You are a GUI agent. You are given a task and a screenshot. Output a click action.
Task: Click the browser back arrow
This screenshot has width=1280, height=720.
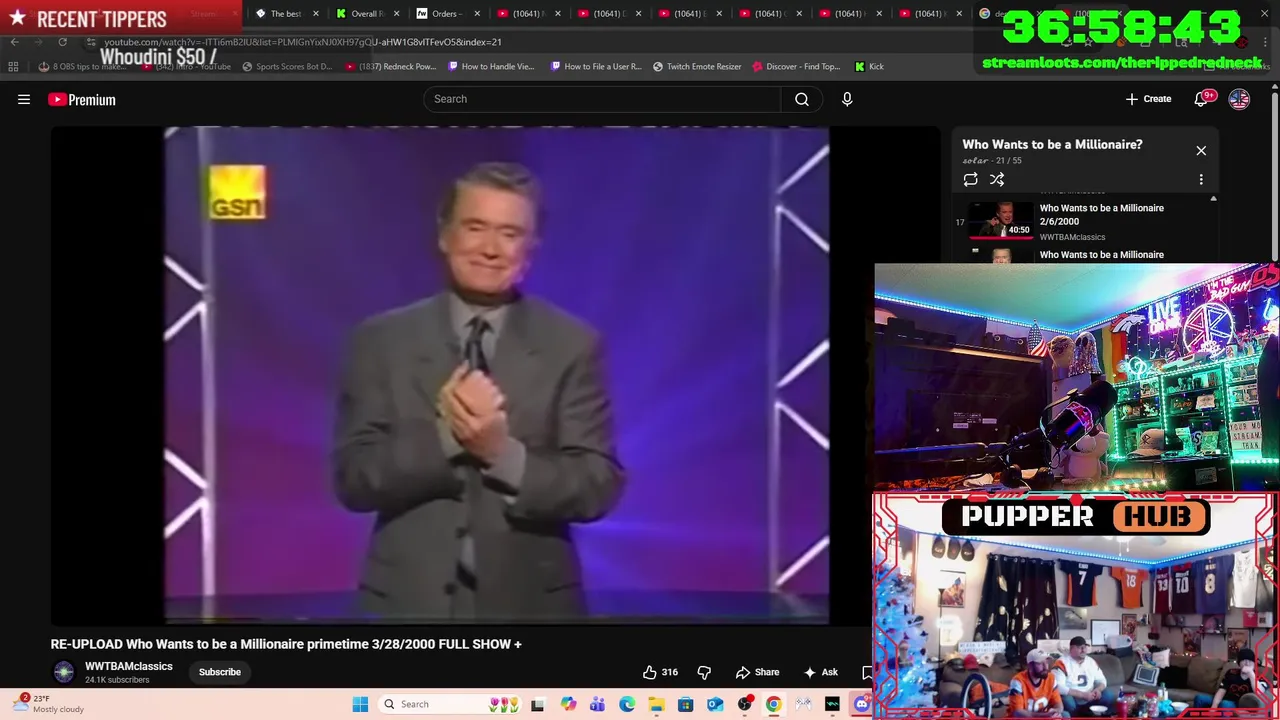[14, 42]
